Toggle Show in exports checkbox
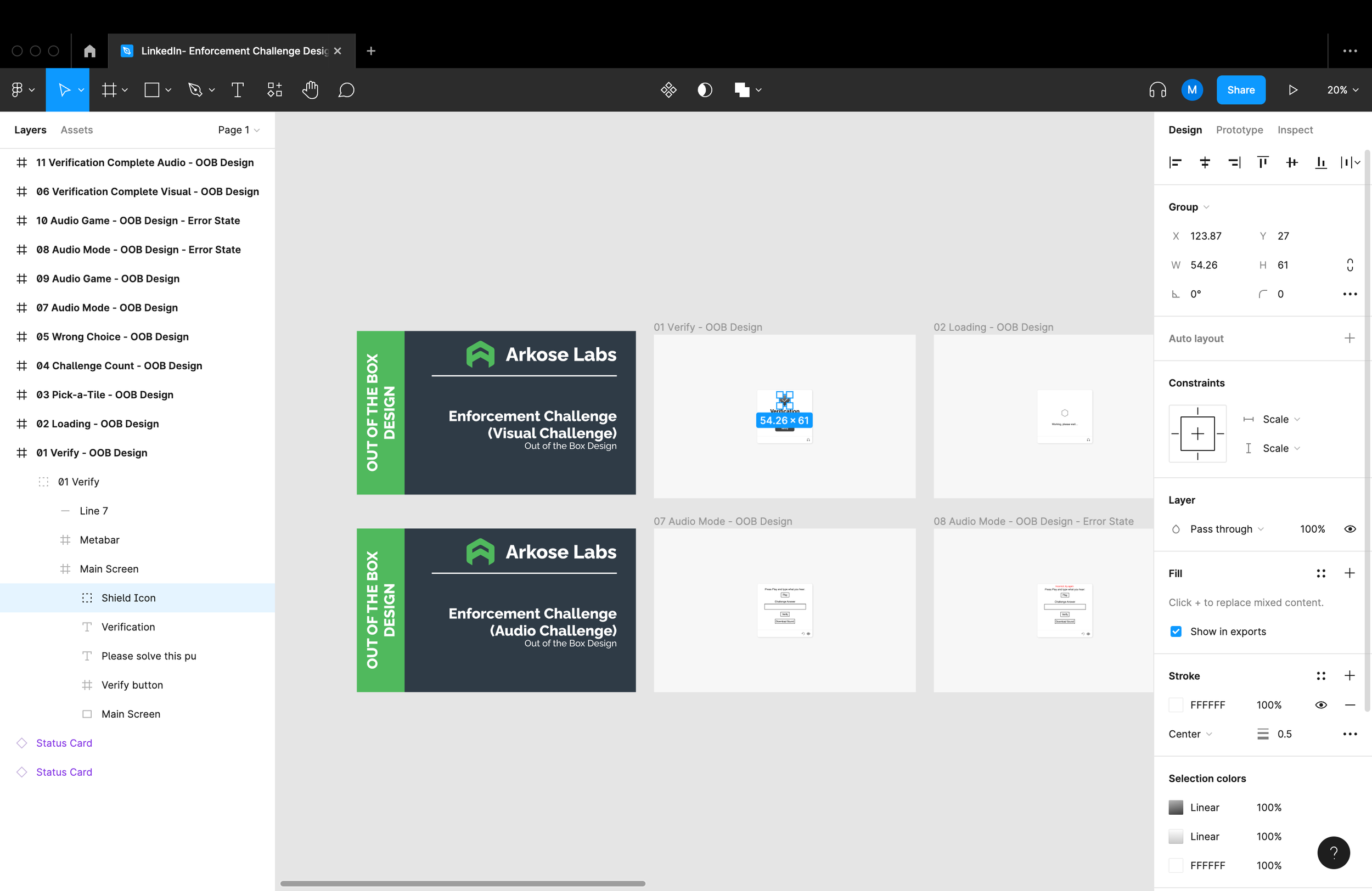 click(1176, 631)
